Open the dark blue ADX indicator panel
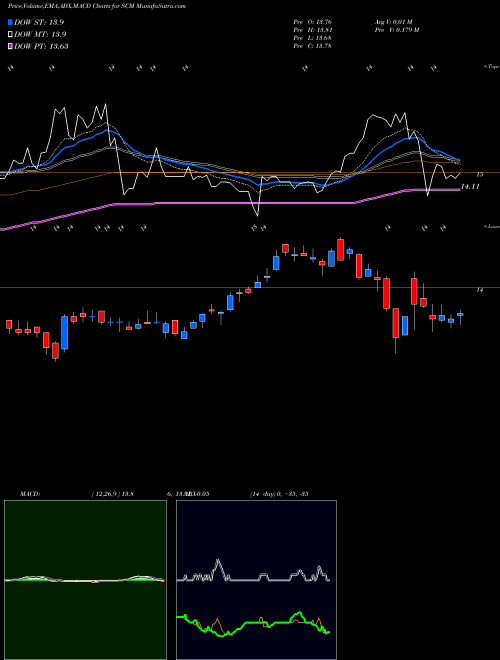The width and height of the screenshot is (500, 660). (x=256, y=580)
